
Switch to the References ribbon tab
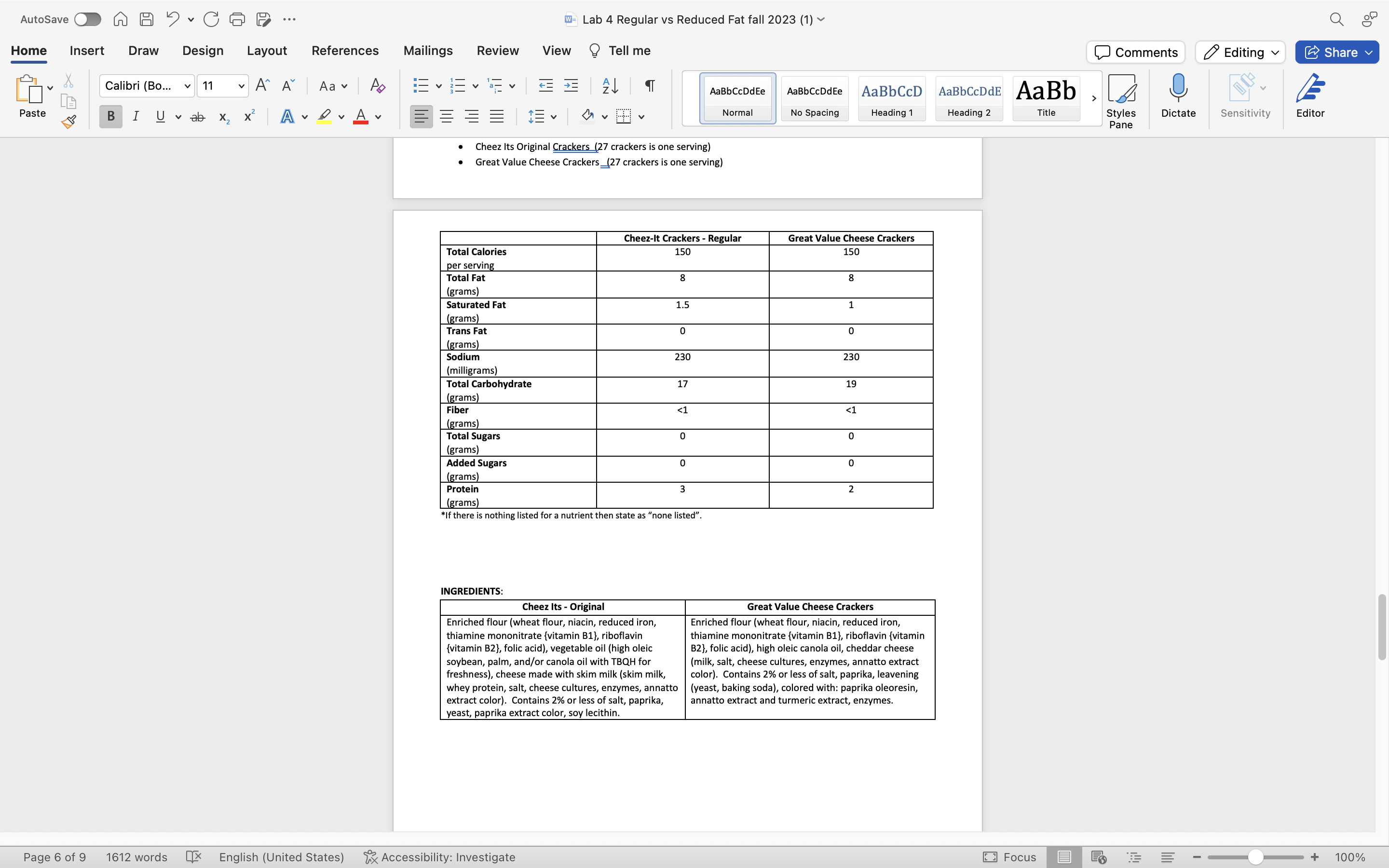click(x=344, y=51)
